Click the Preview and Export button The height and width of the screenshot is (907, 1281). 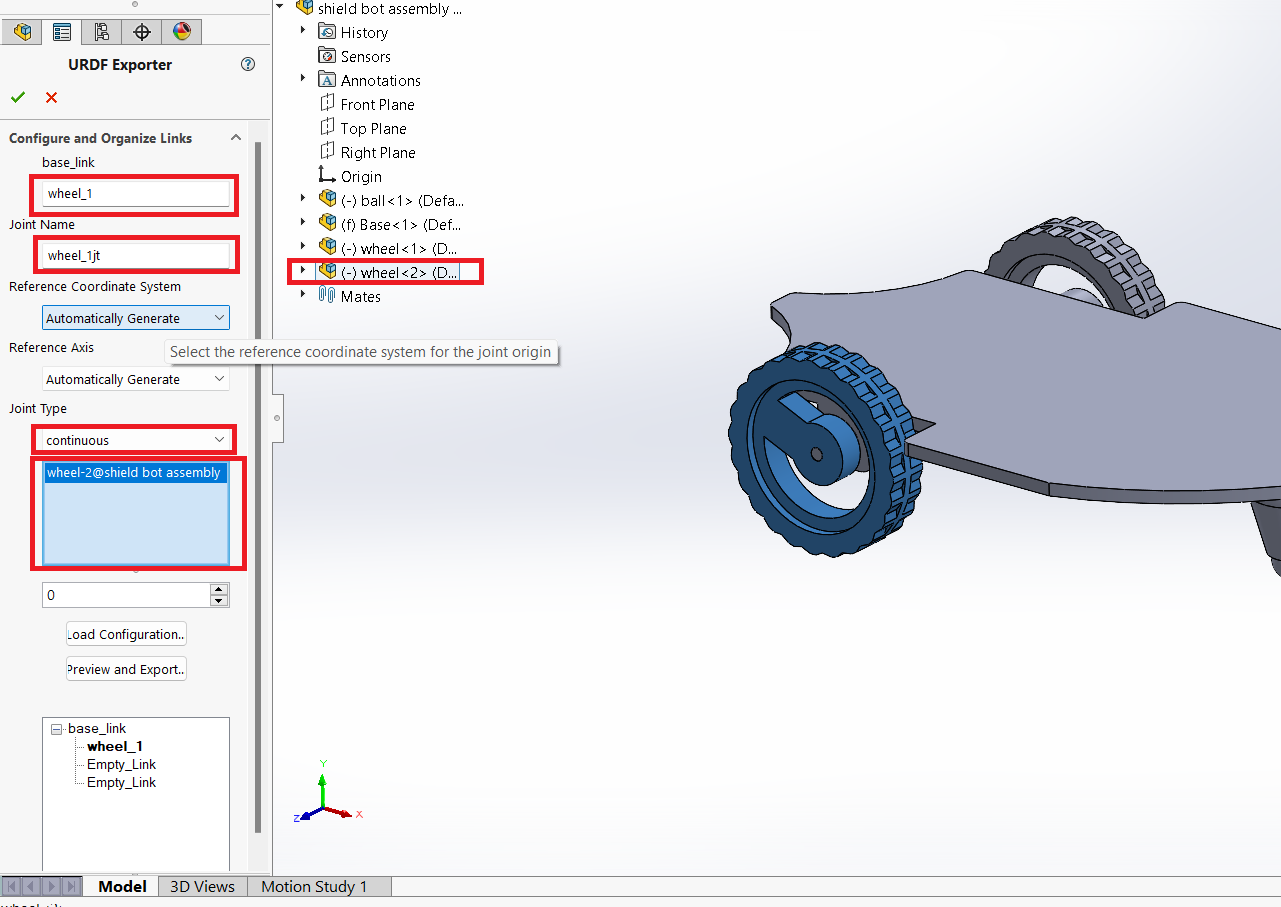coord(126,669)
